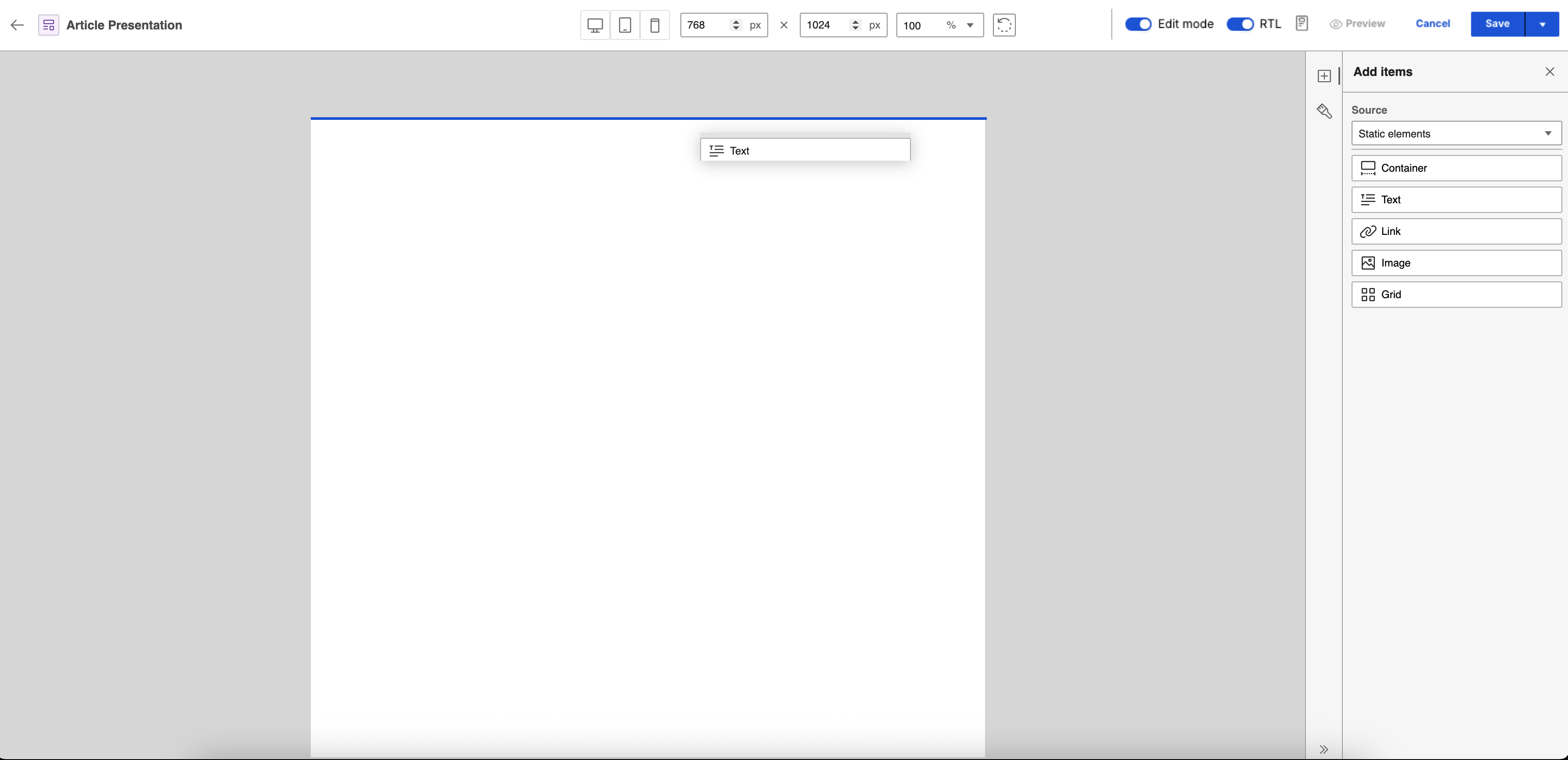
Task: Open the Static elements source dropdown
Action: click(x=1456, y=133)
